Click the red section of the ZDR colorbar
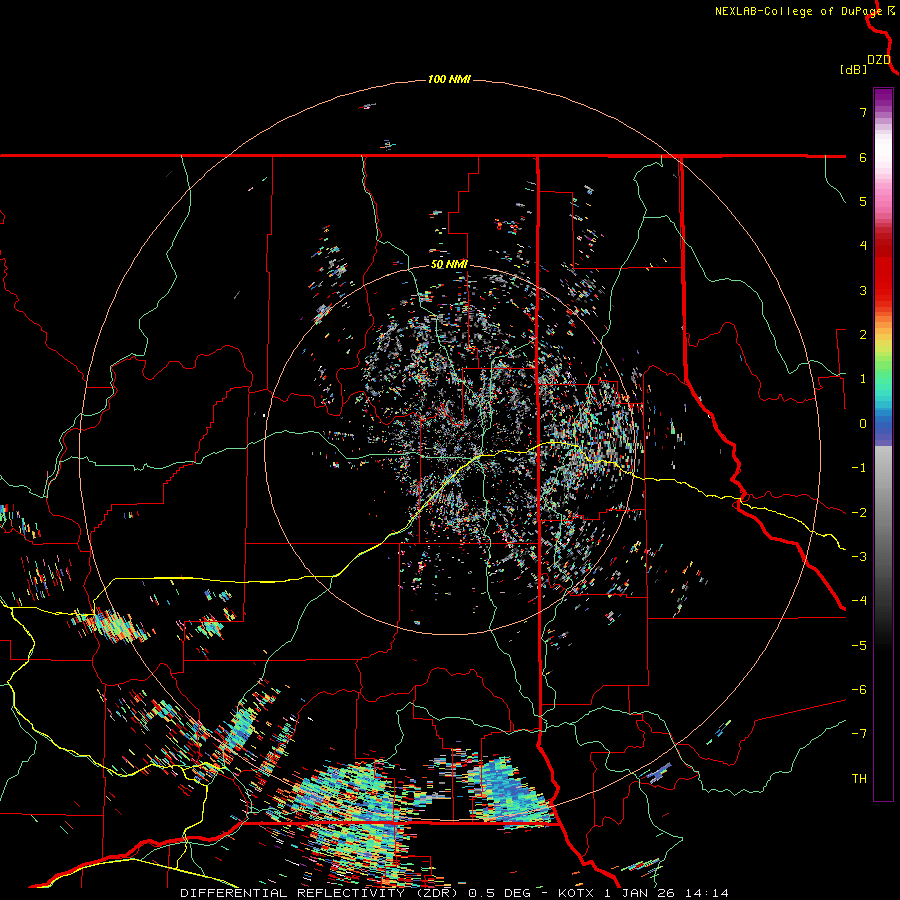This screenshot has height=900, width=900. [x=883, y=270]
